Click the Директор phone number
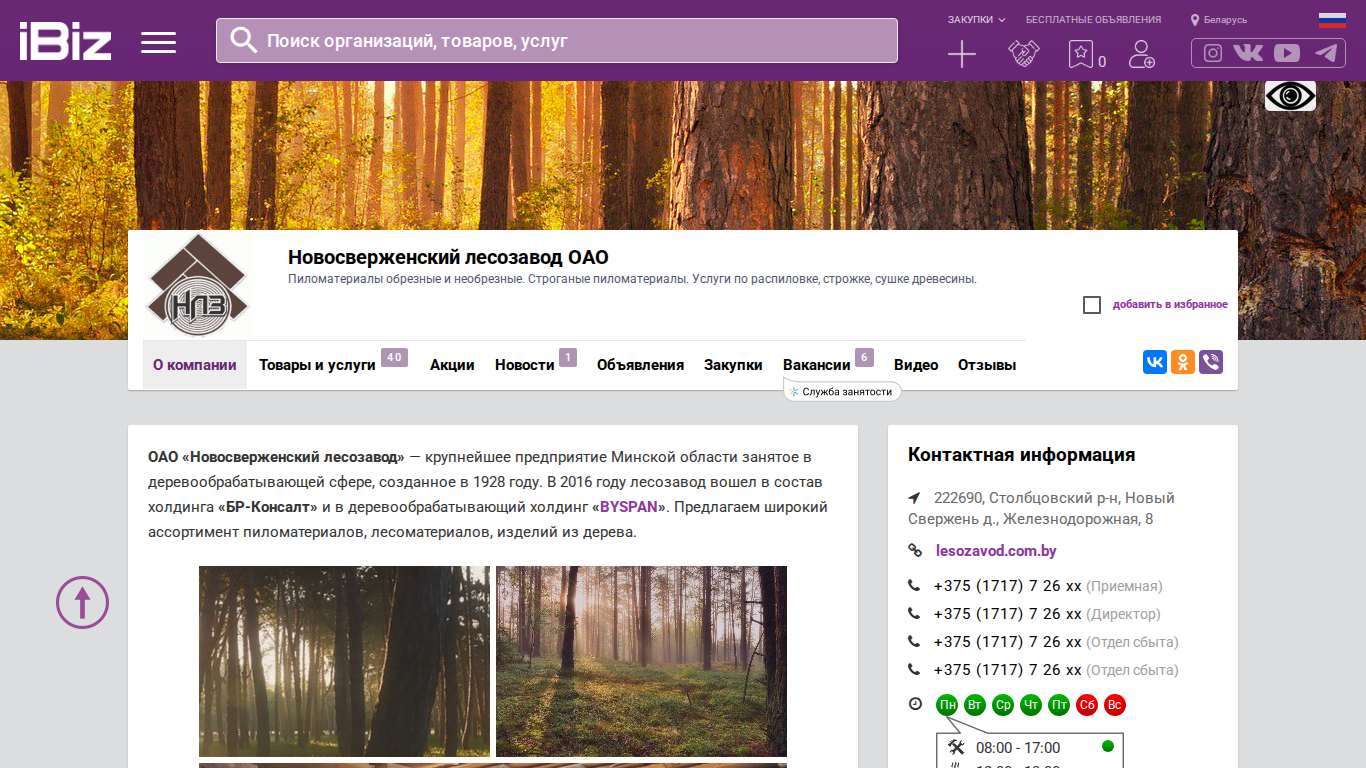 (x=1008, y=614)
